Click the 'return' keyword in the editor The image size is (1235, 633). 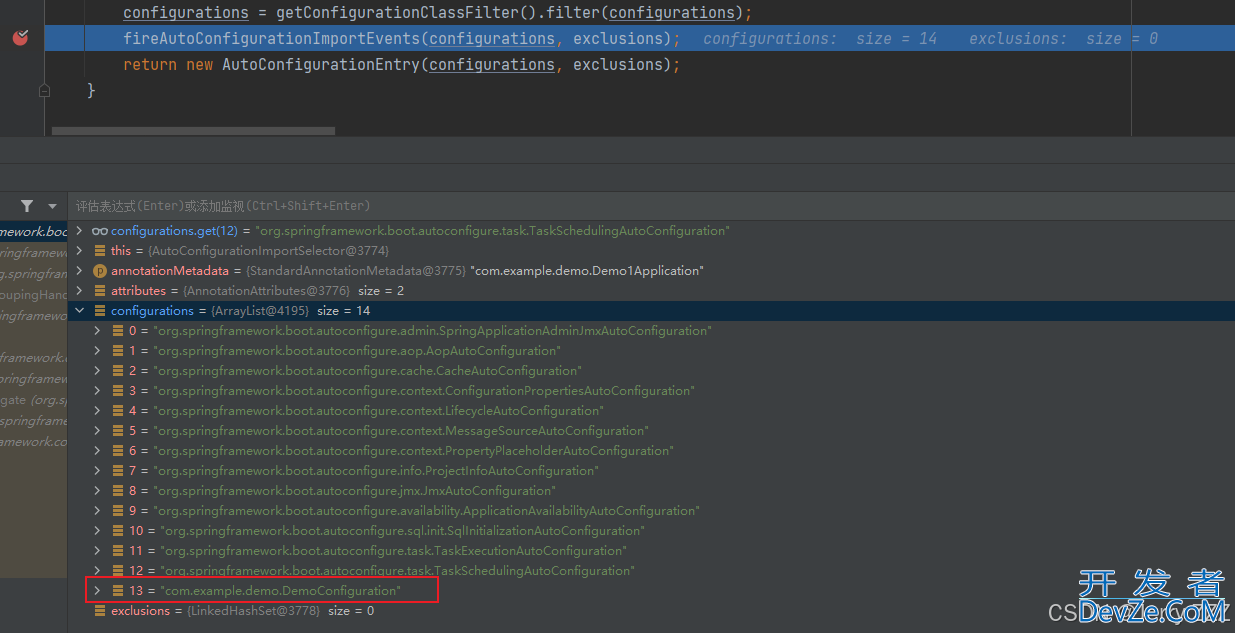click(150, 65)
